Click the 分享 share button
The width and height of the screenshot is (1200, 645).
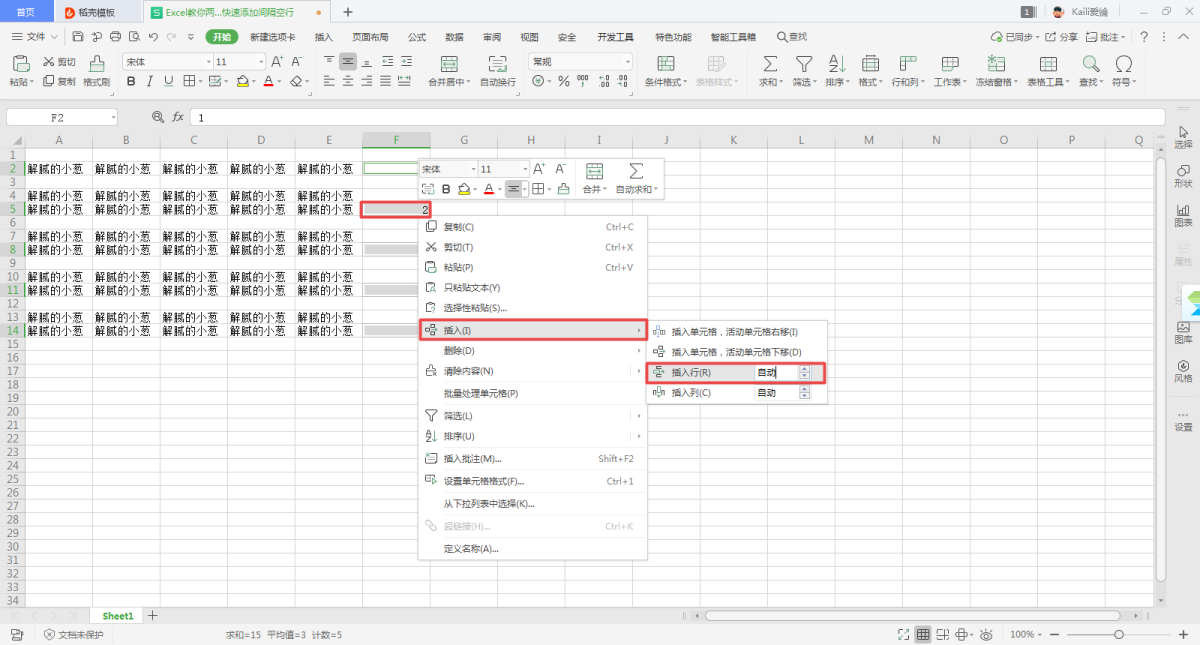(1062, 37)
